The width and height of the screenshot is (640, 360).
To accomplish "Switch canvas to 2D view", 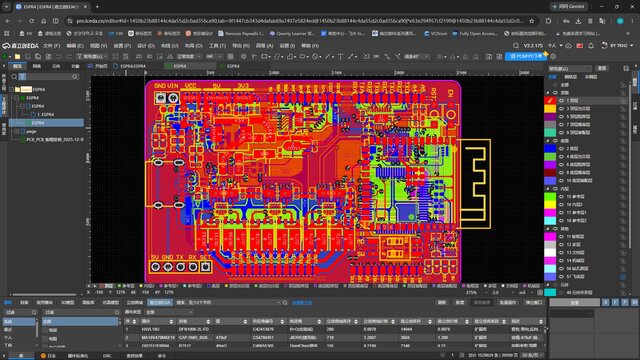I will click(139, 57).
